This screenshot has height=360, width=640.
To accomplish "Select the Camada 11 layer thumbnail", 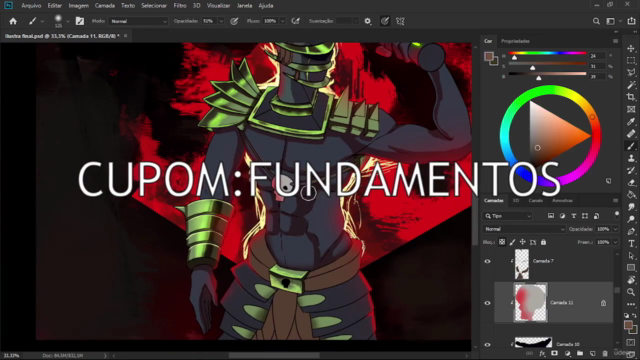I will [530, 303].
